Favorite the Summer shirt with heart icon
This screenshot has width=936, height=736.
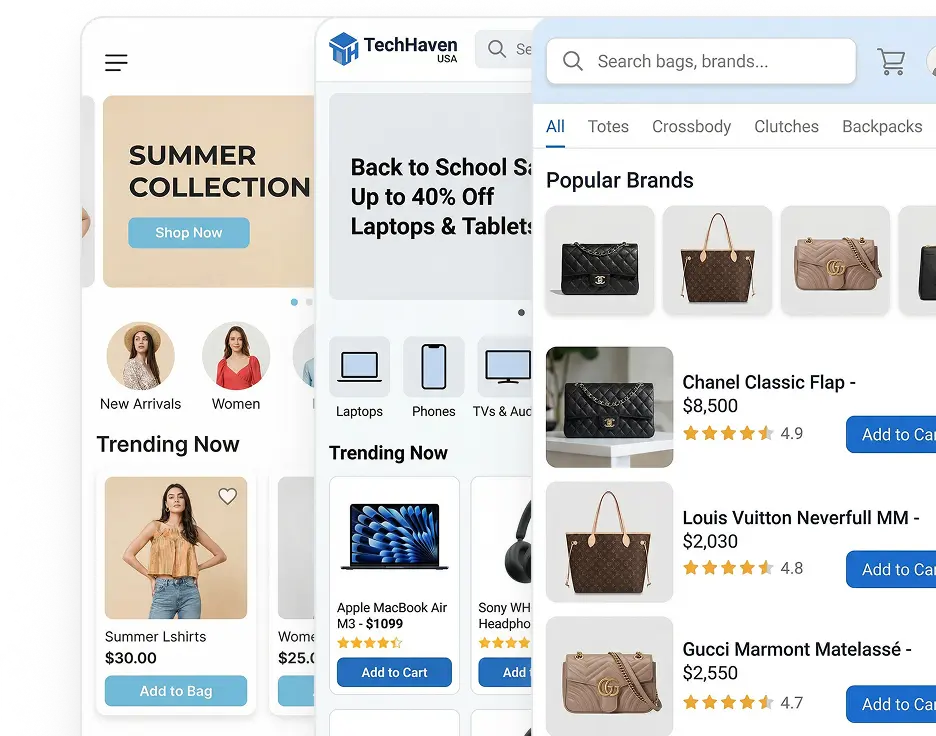(x=227, y=496)
